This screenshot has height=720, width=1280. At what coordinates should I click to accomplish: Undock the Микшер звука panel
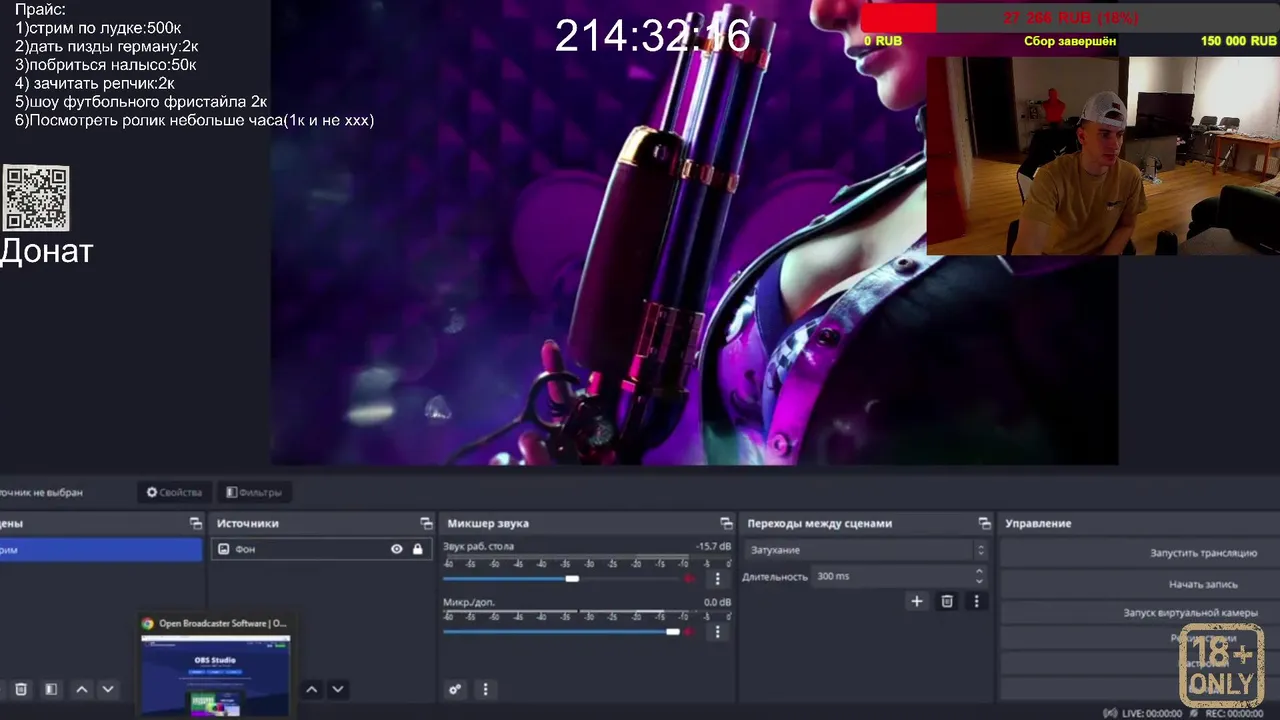tap(726, 523)
